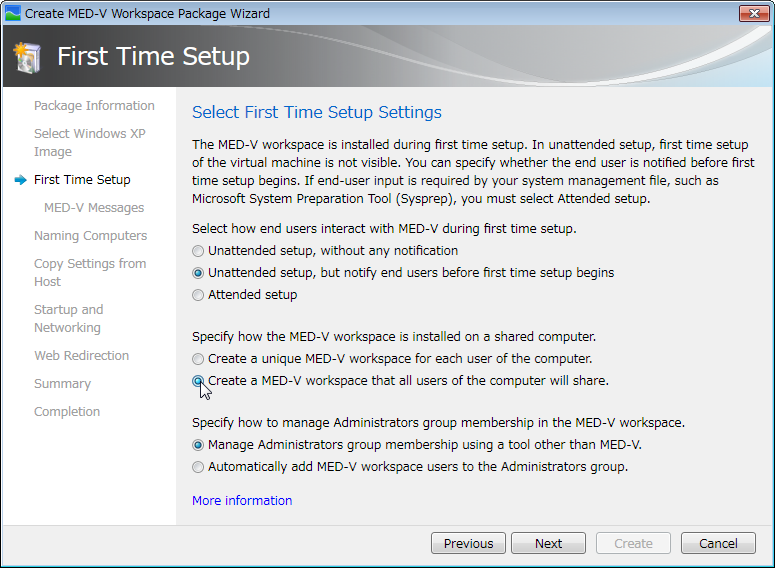
Task: Open the More information link
Action: click(242, 501)
